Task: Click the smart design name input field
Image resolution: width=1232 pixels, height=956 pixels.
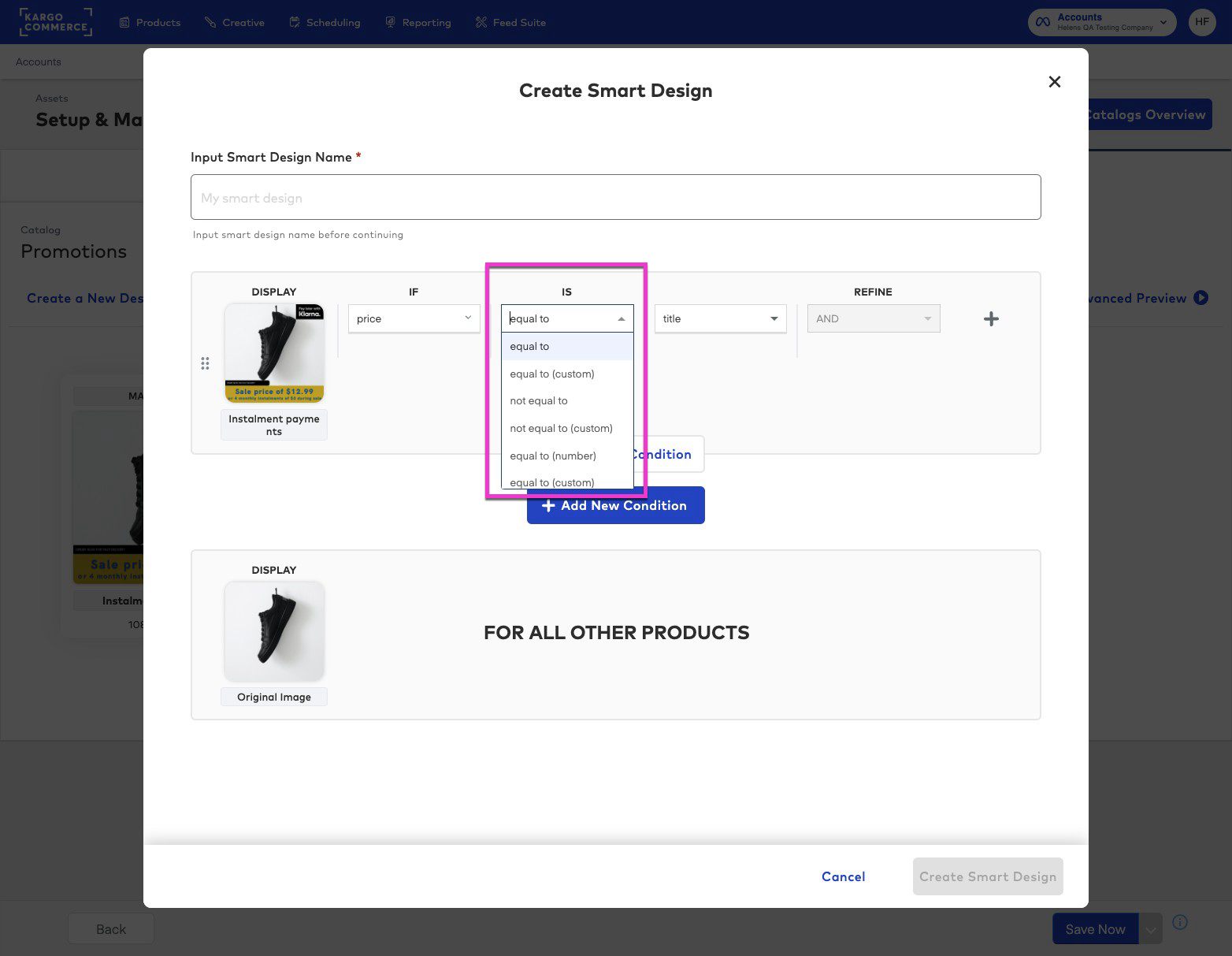Action: pyautogui.click(x=615, y=197)
